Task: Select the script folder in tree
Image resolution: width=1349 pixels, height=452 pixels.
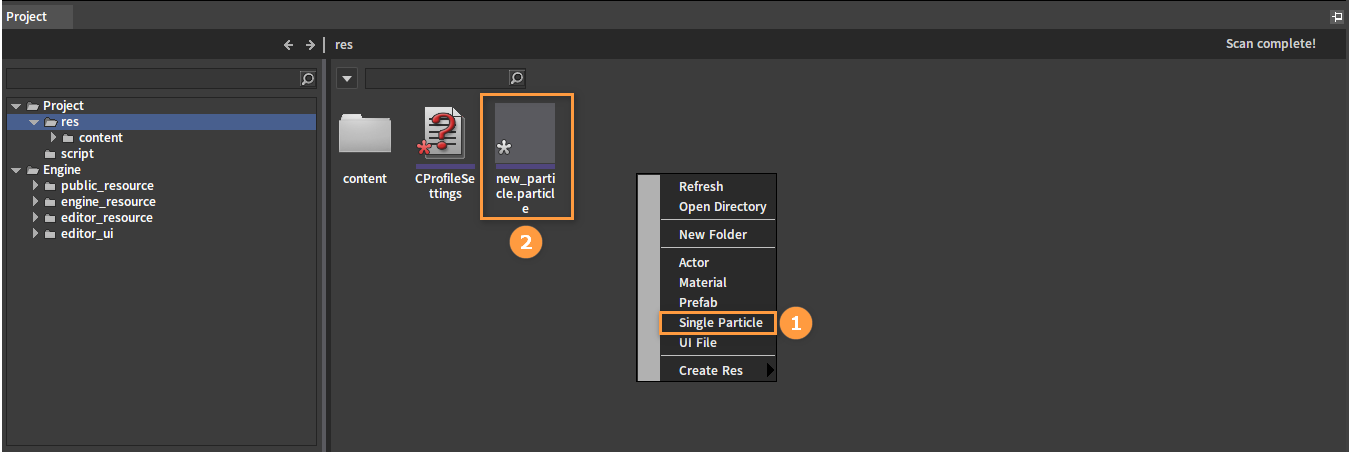Action: [77, 154]
